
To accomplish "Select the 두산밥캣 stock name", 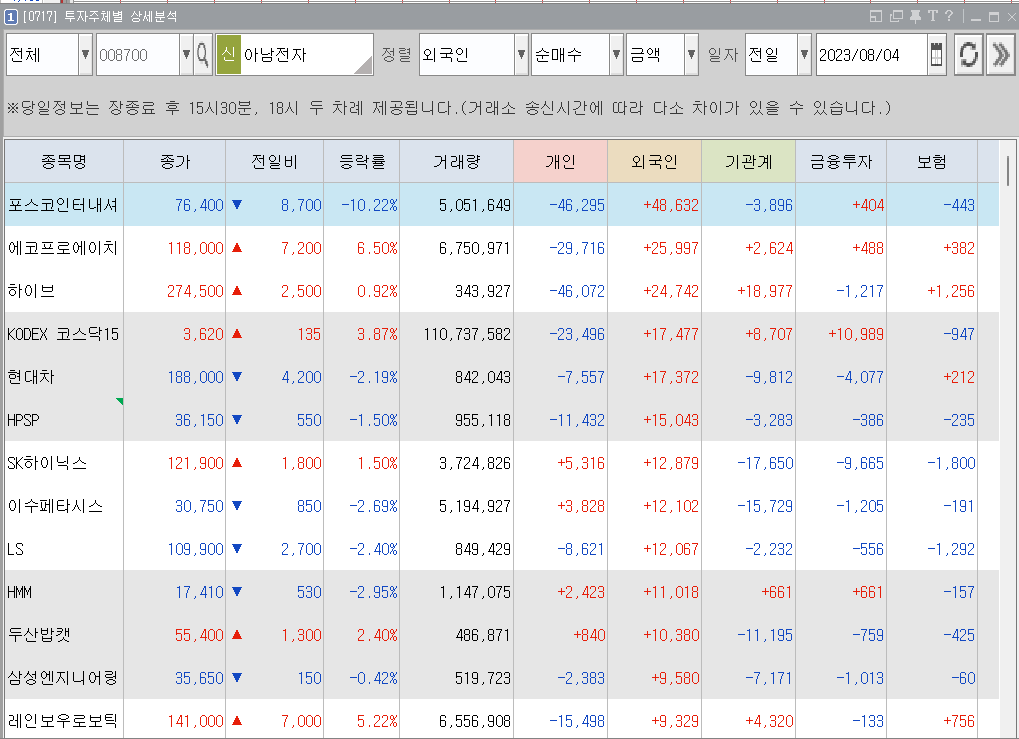I will click(x=39, y=635).
